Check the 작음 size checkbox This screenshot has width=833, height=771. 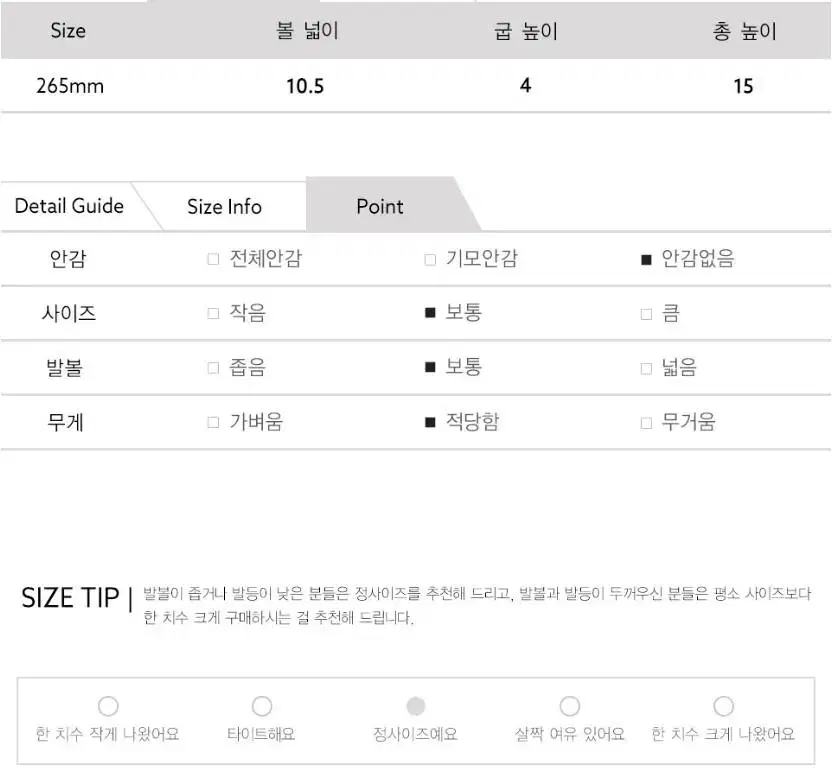pyautogui.click(x=213, y=314)
